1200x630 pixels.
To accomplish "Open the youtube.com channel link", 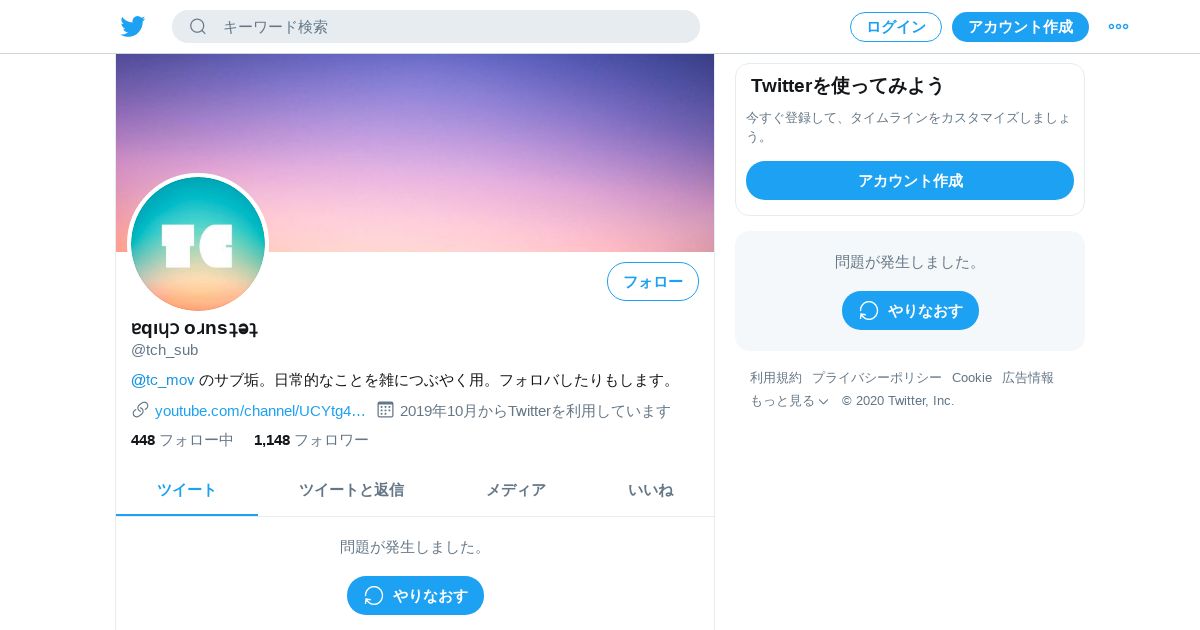I will 260,410.
